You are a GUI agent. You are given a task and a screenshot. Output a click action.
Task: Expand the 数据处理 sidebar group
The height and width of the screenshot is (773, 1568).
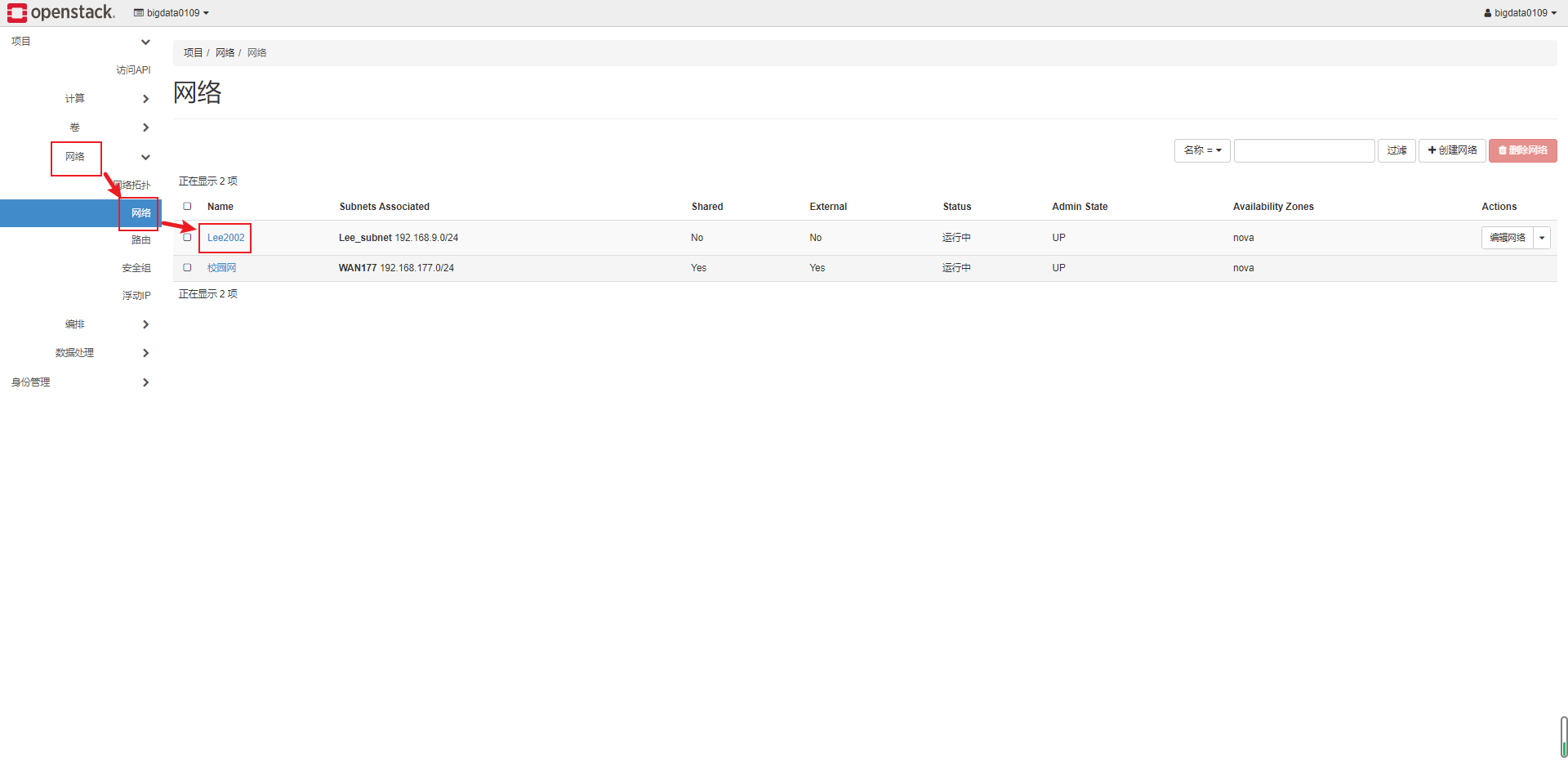tap(145, 353)
